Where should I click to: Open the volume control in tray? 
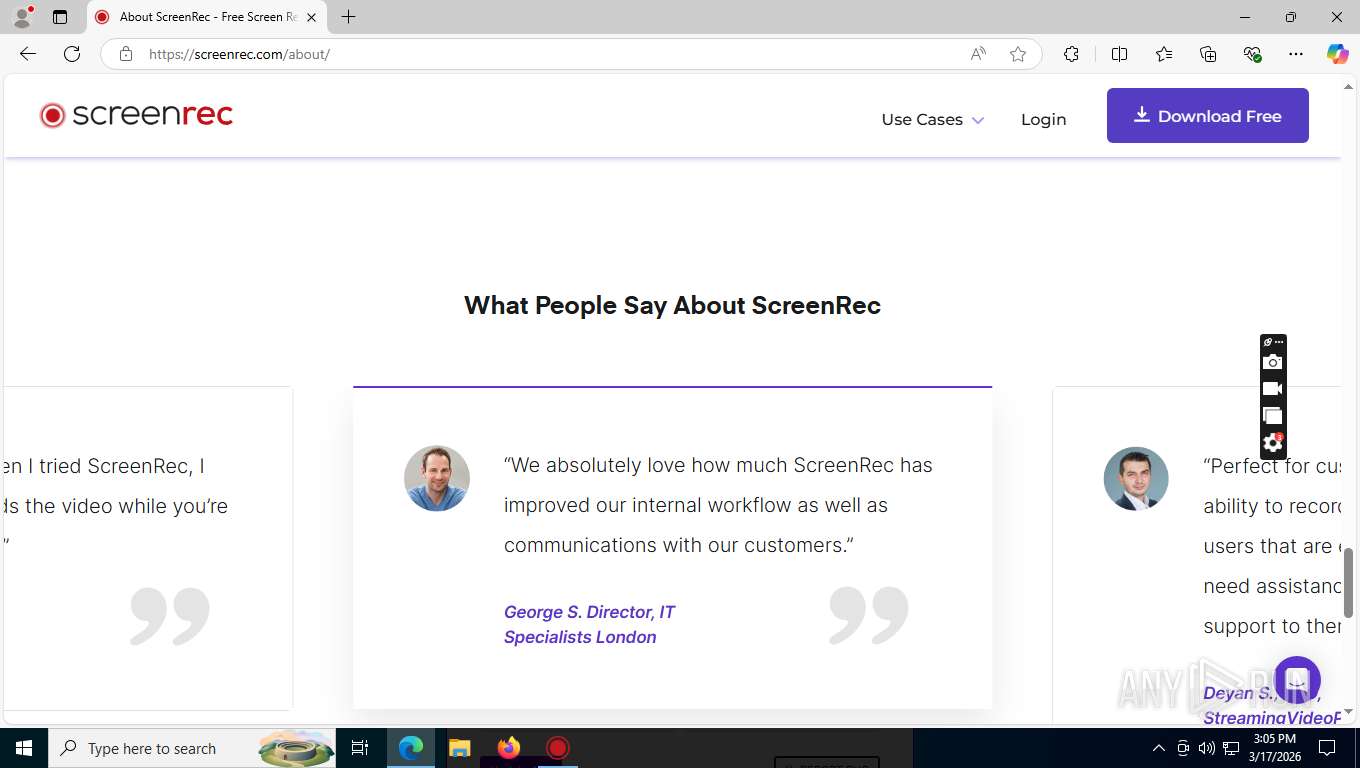click(1207, 748)
